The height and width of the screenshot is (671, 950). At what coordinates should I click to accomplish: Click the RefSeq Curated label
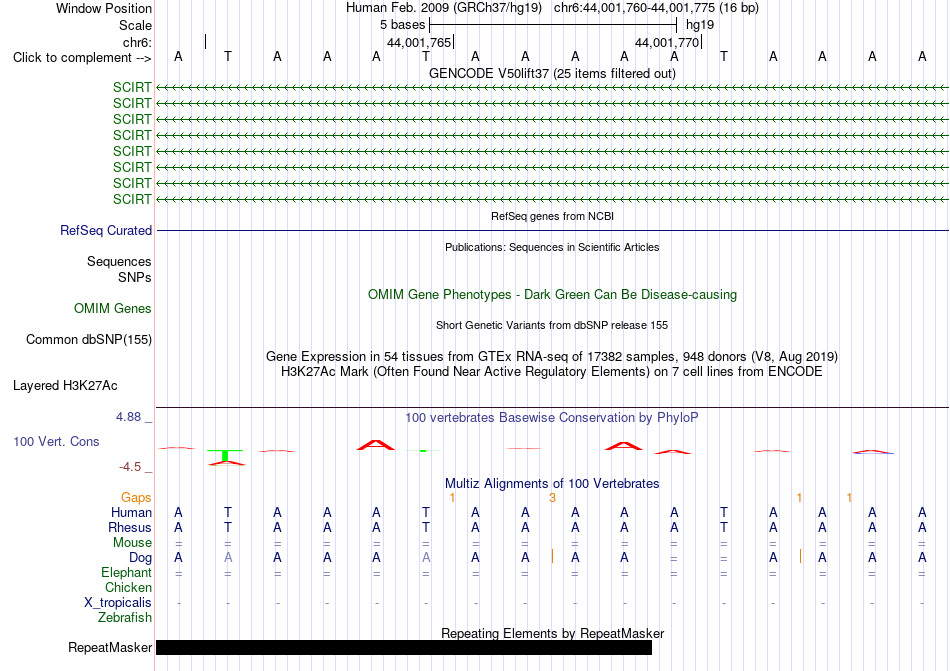pos(106,231)
